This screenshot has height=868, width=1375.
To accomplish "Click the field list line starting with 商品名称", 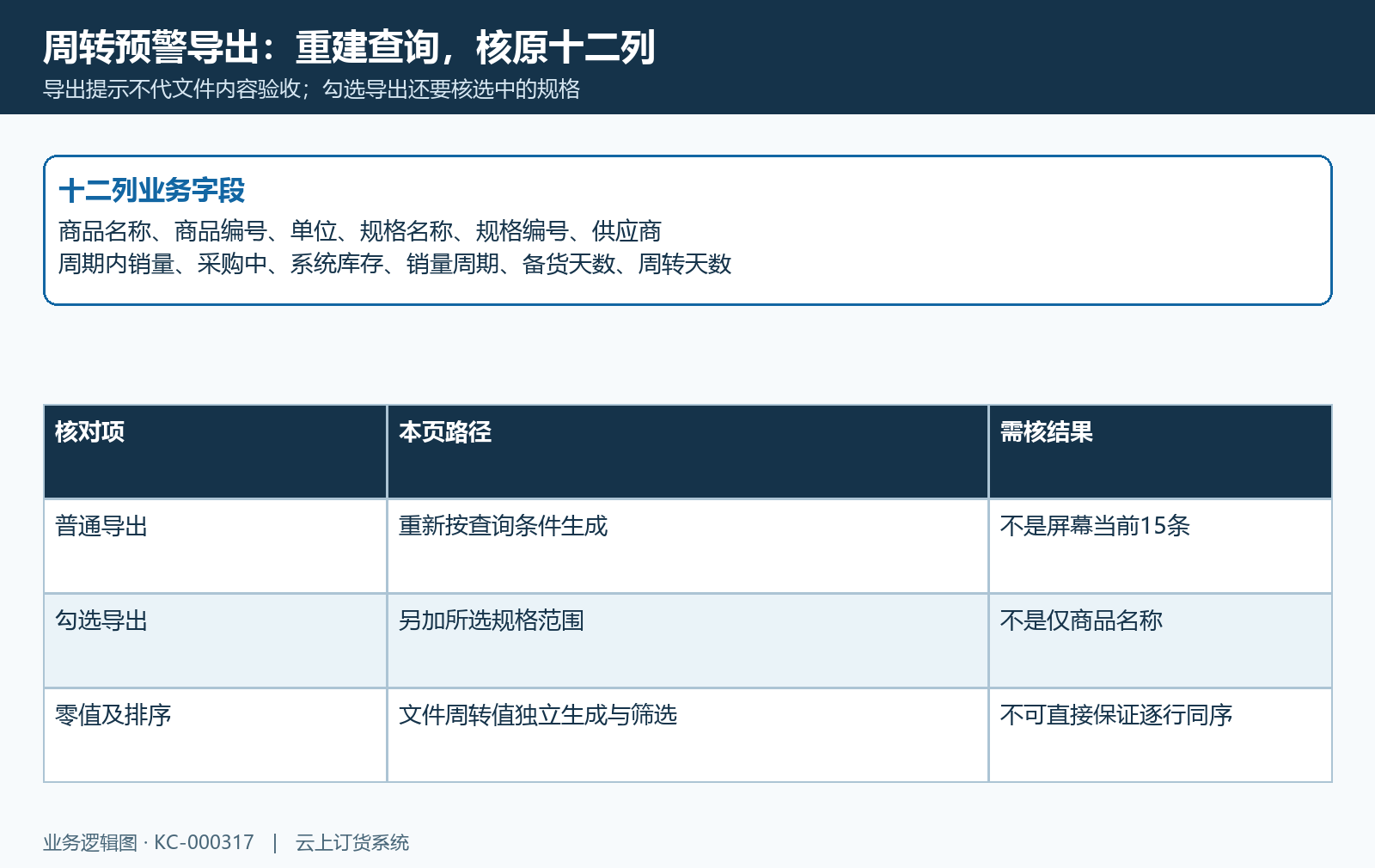I will coord(360,231).
